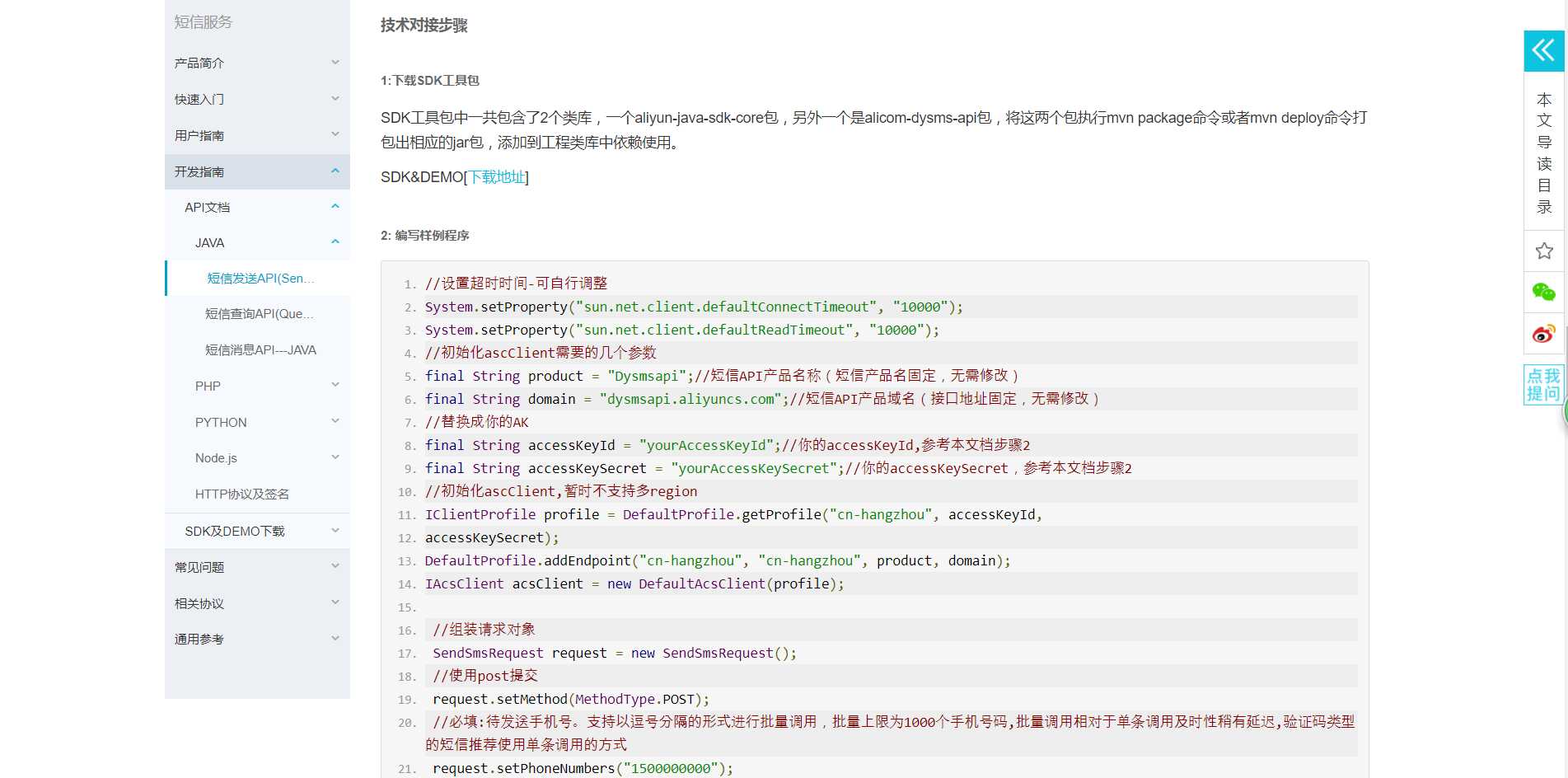Collapse the right sidebar with double-arrow icon
1568x778 pixels.
(x=1543, y=51)
